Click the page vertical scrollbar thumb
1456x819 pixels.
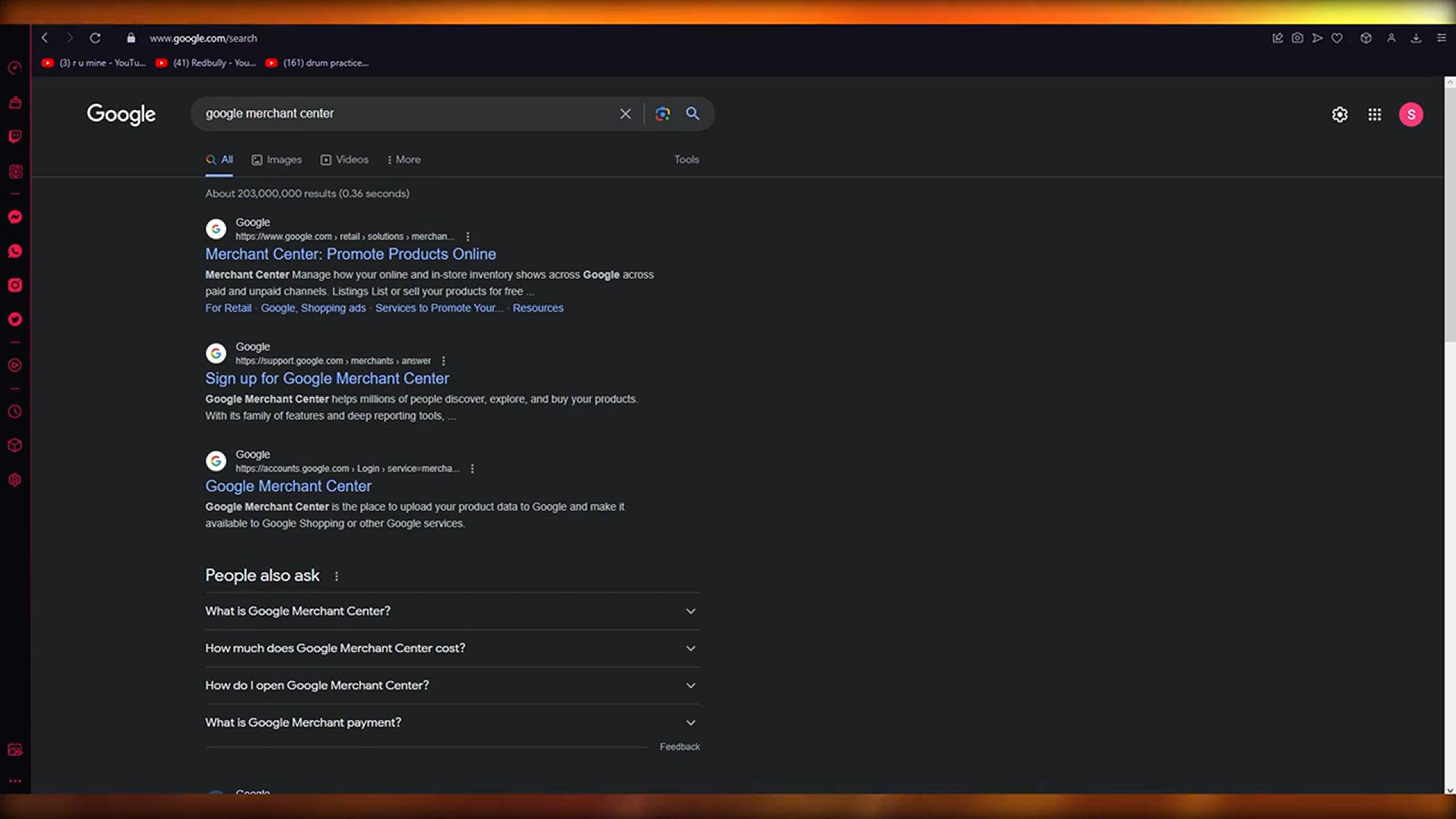(x=1450, y=215)
